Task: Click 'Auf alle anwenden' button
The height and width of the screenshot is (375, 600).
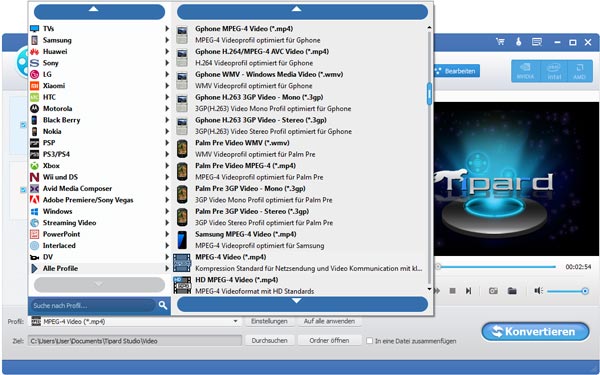Action: [x=329, y=321]
